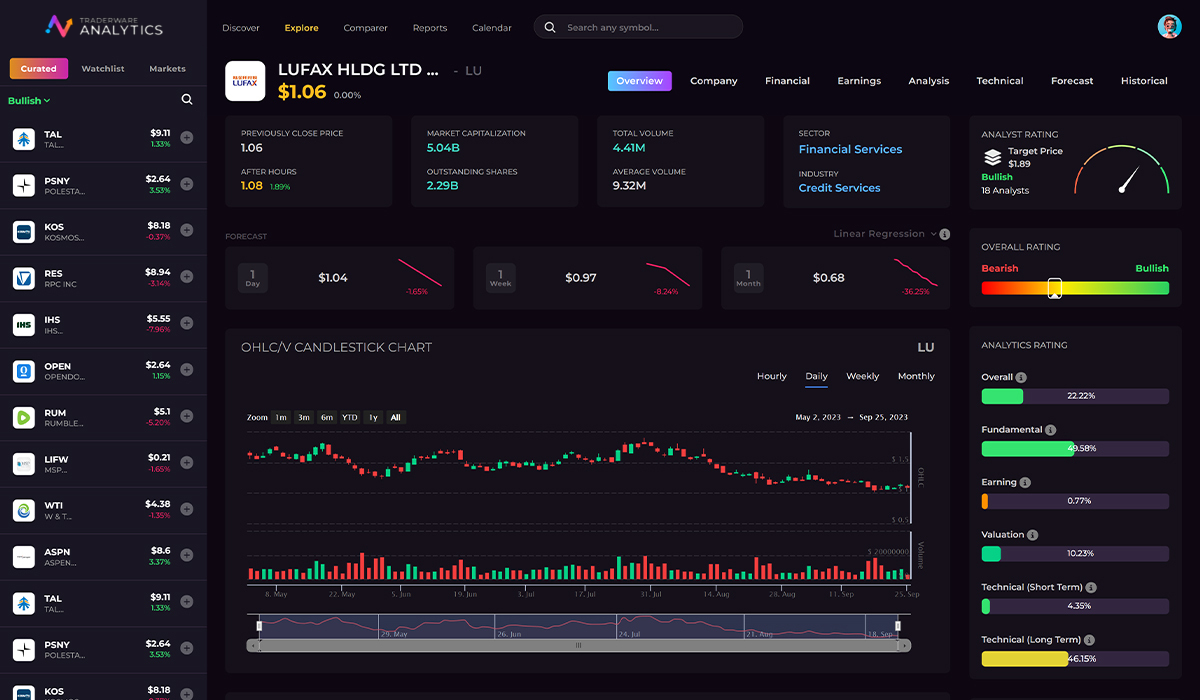Show info for the Valuation rating
Viewport: 1200px width, 700px height.
pos(1033,535)
